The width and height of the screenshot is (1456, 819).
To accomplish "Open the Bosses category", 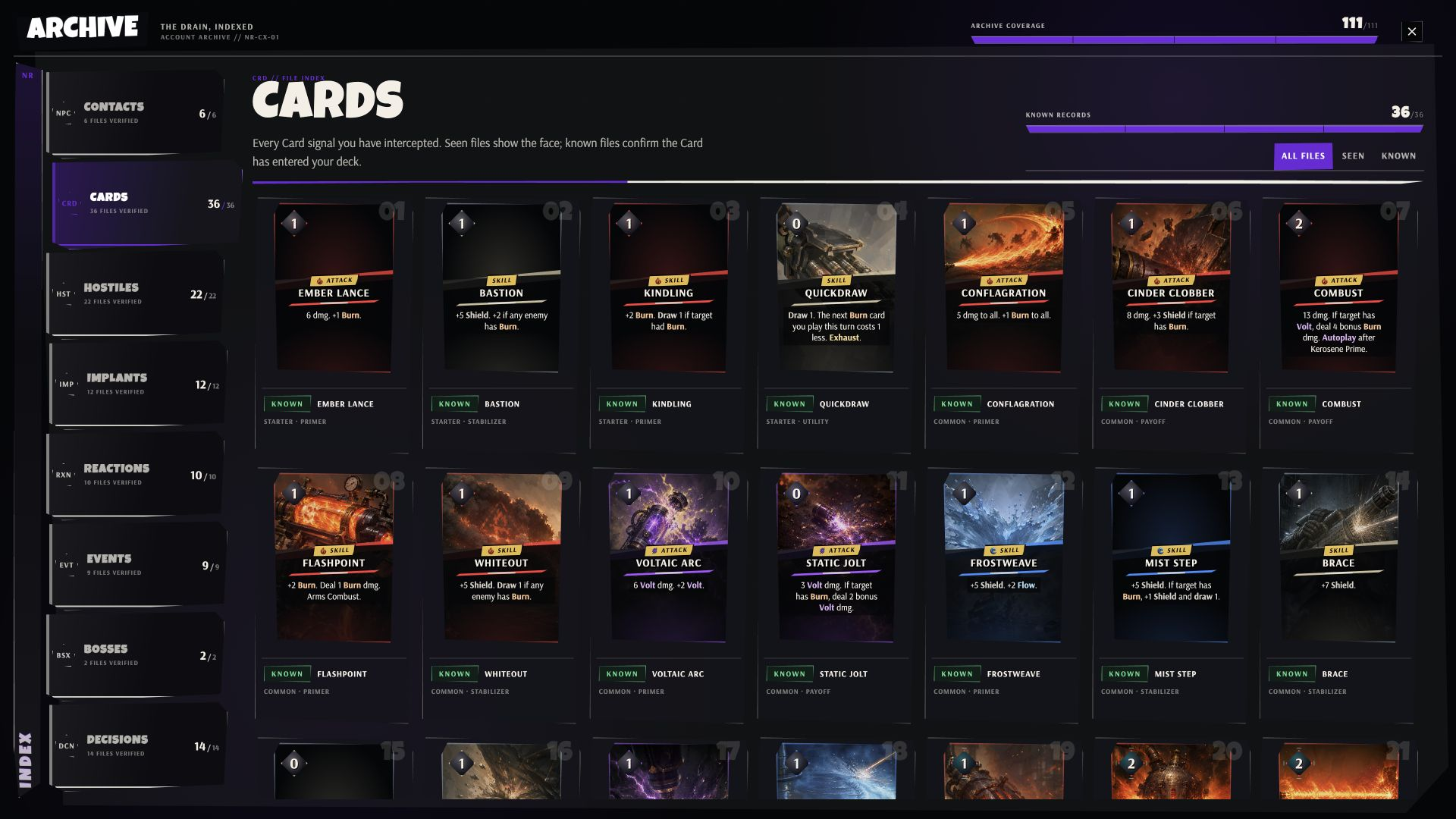I will click(136, 655).
